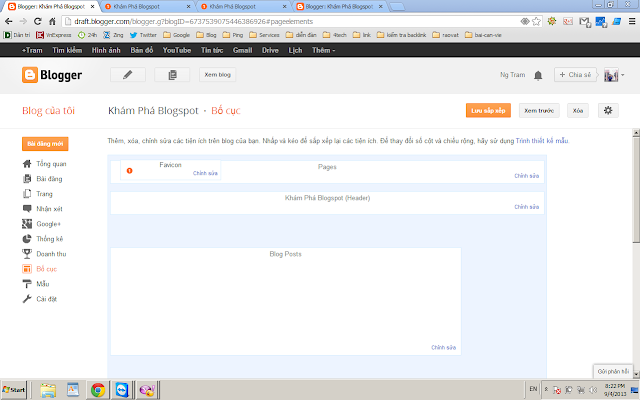Click Bản đồ in Google bar
Screen dimensions: 640x400
pos(142,50)
